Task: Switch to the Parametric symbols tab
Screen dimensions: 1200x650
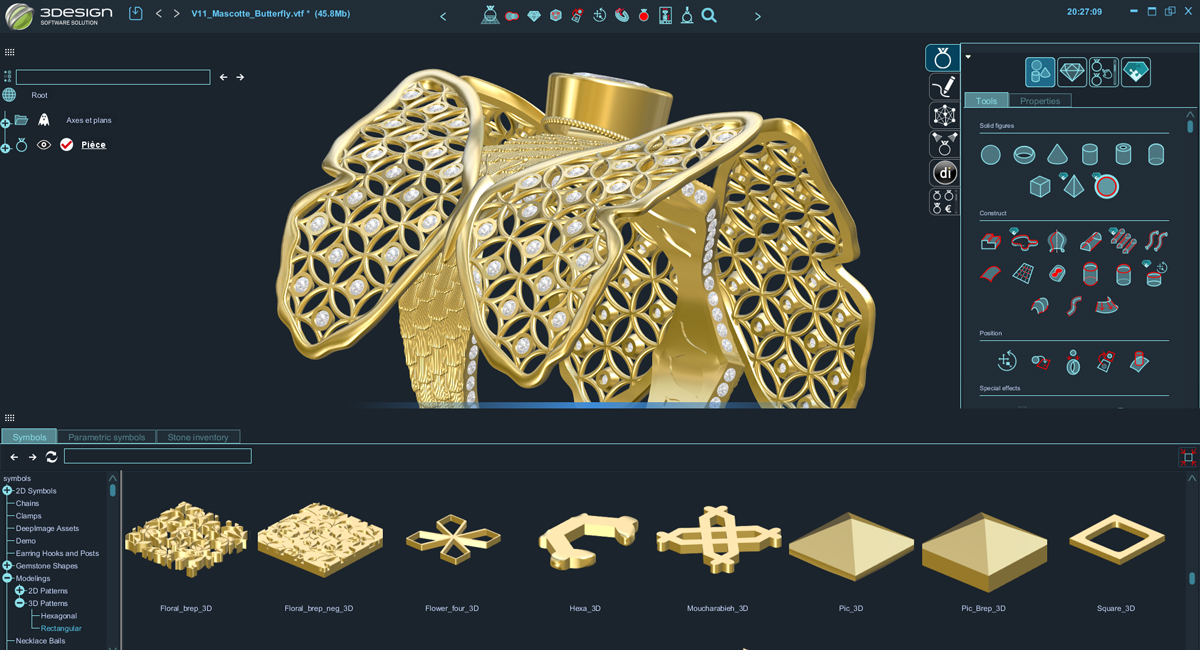Action: pyautogui.click(x=106, y=437)
